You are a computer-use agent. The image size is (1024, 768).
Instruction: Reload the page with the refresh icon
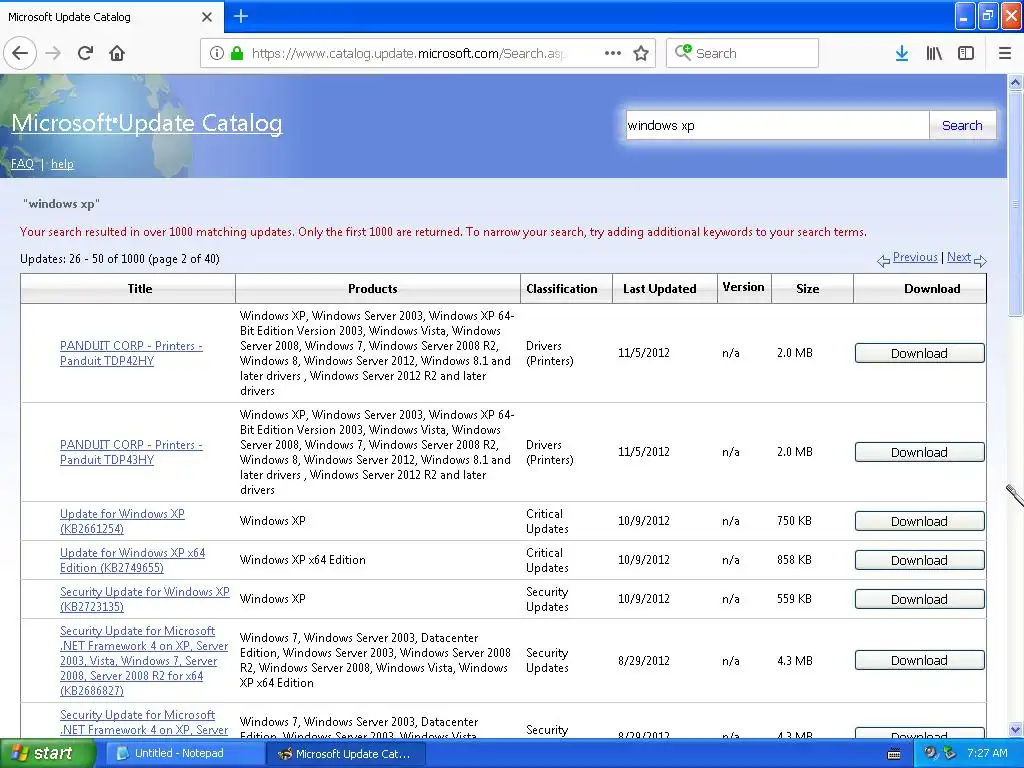[85, 53]
